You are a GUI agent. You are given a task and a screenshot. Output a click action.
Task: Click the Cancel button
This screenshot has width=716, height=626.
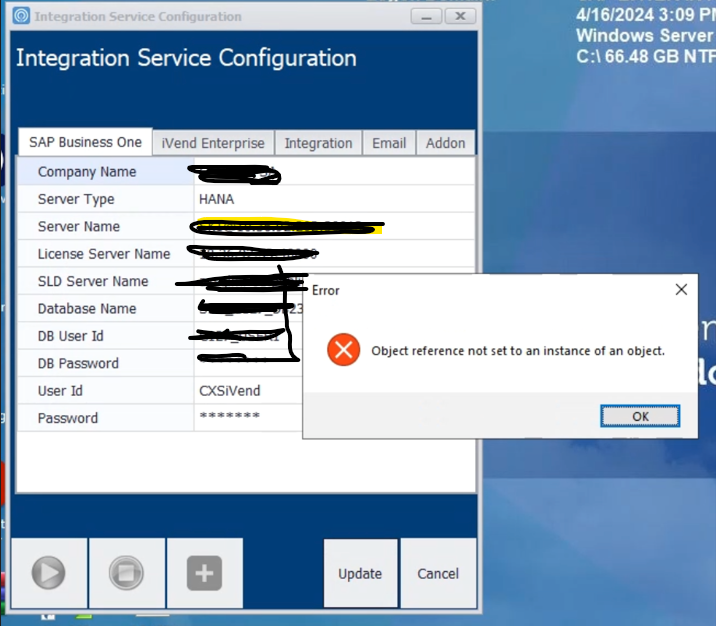[x=438, y=573]
